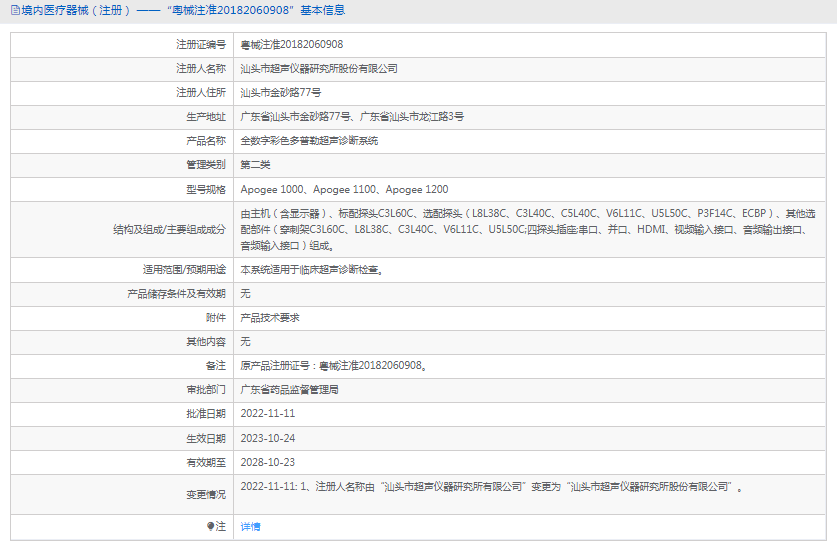Click the 生效日期 row label
The image size is (837, 549).
pyautogui.click(x=206, y=438)
